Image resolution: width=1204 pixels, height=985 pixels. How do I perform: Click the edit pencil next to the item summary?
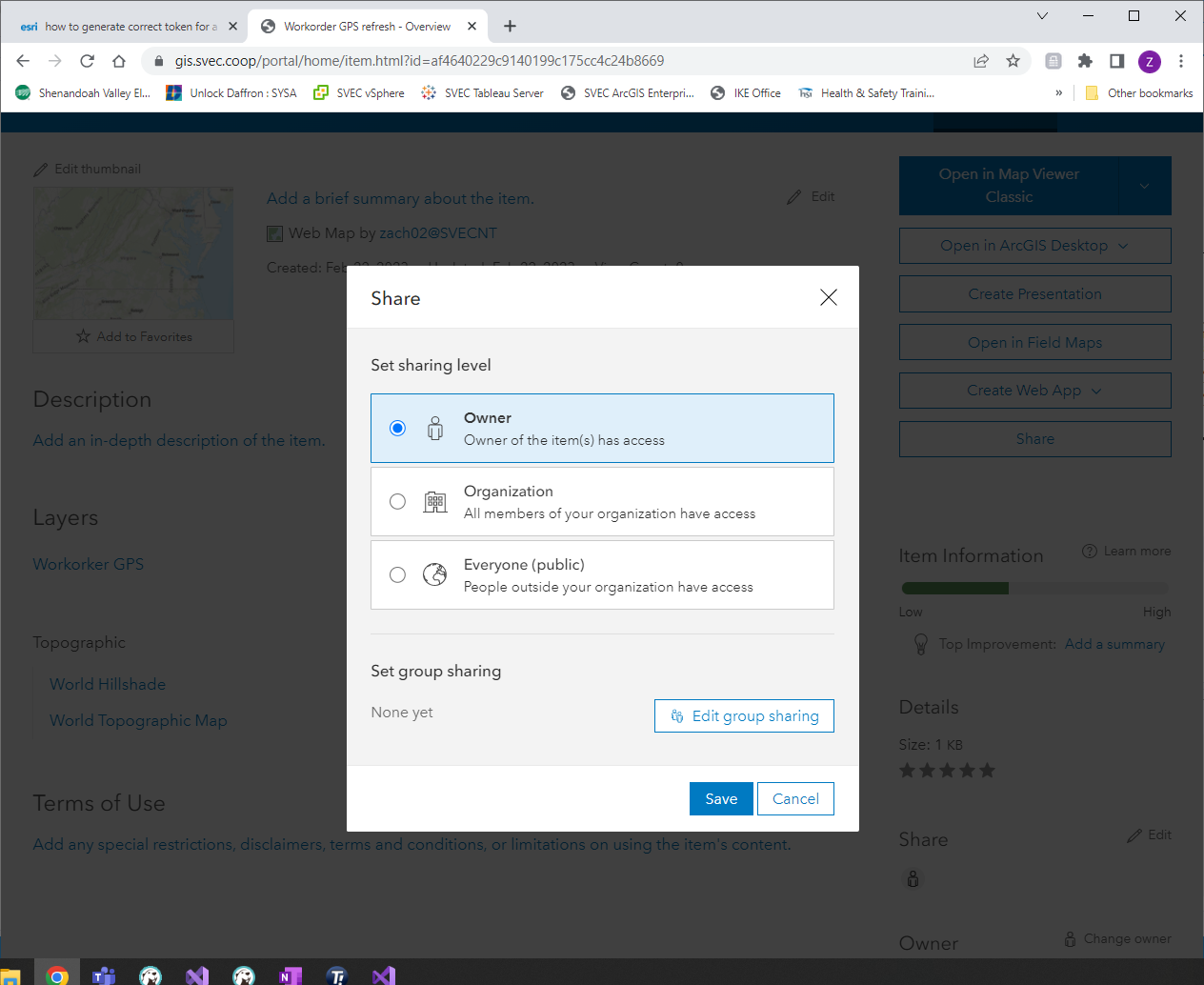pyautogui.click(x=795, y=196)
